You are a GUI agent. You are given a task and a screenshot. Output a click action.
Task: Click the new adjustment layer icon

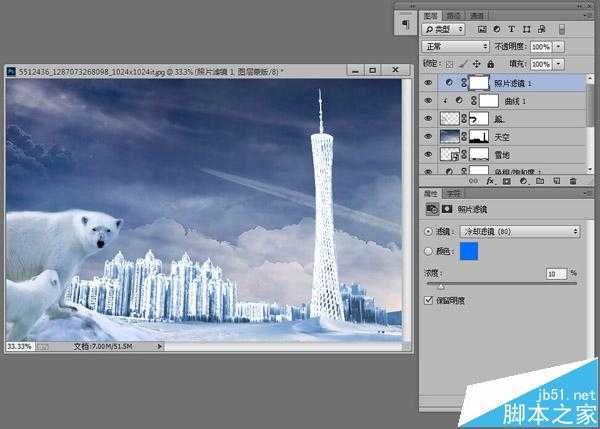[x=523, y=181]
